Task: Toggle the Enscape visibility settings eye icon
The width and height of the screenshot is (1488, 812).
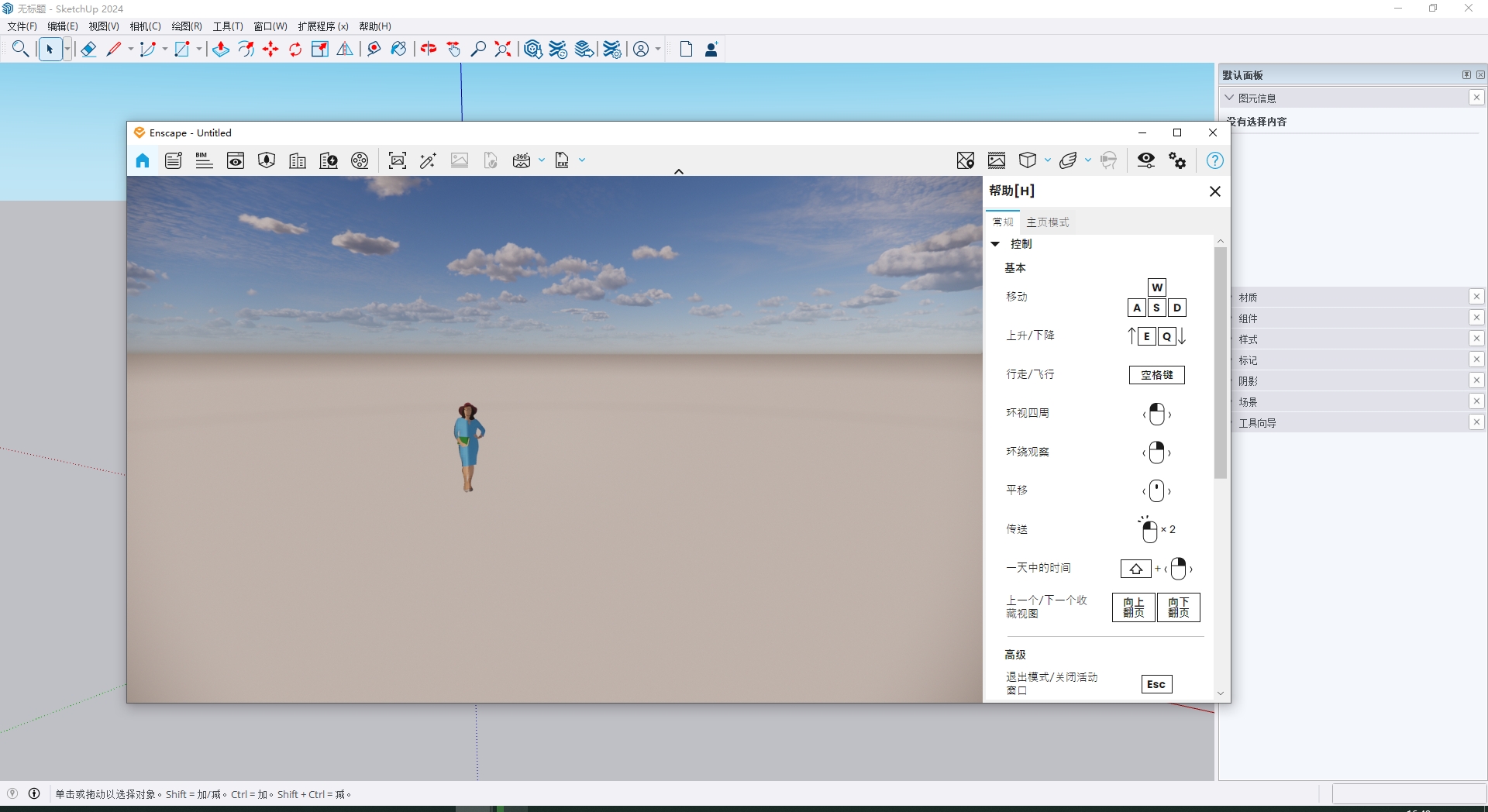Action: (x=1146, y=160)
